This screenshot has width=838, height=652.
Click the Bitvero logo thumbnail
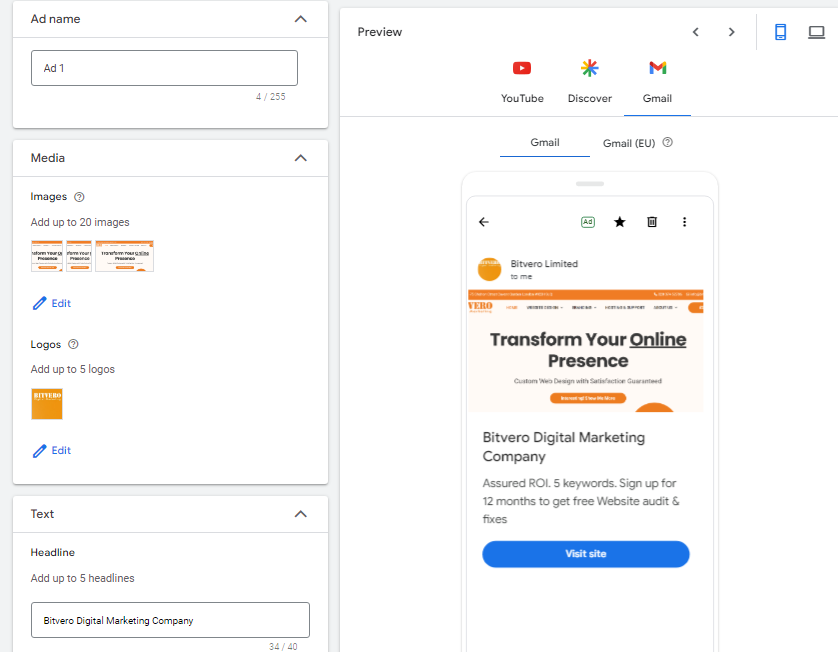47,404
